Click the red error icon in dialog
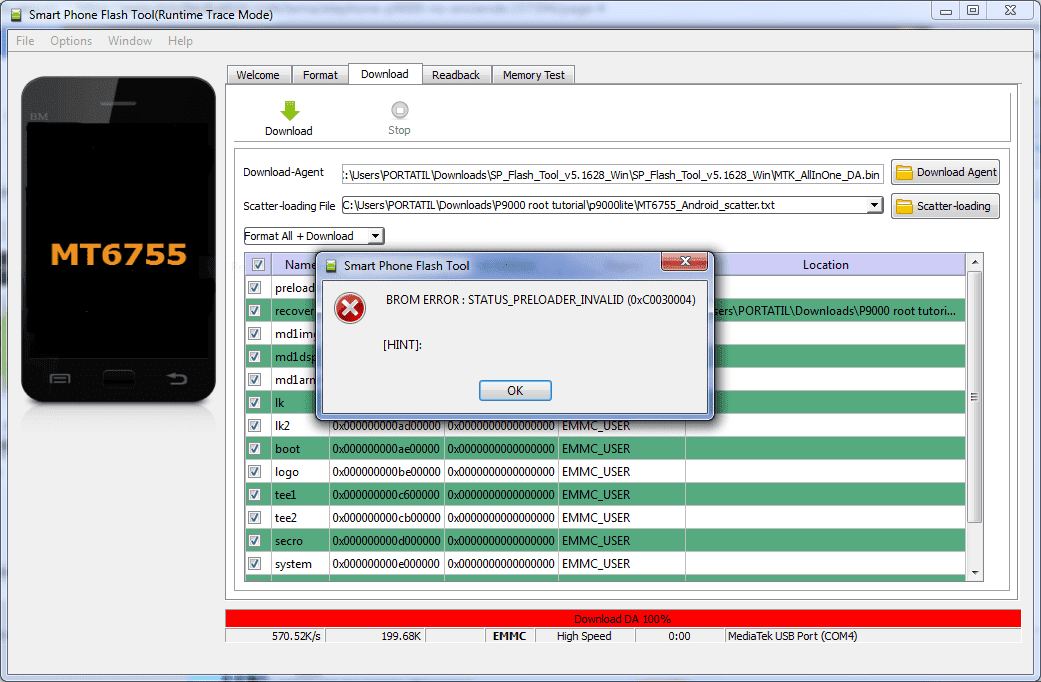The width and height of the screenshot is (1041, 682). point(350,308)
